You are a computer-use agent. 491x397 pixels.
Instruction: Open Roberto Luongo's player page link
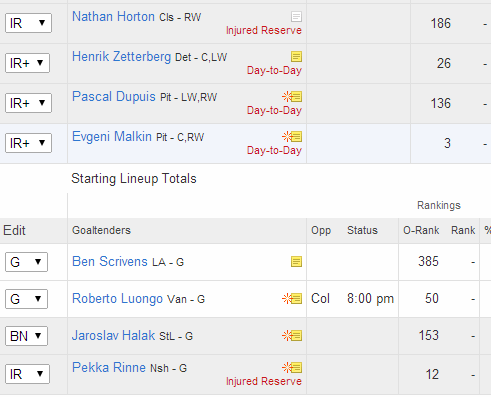pyautogui.click(x=117, y=299)
